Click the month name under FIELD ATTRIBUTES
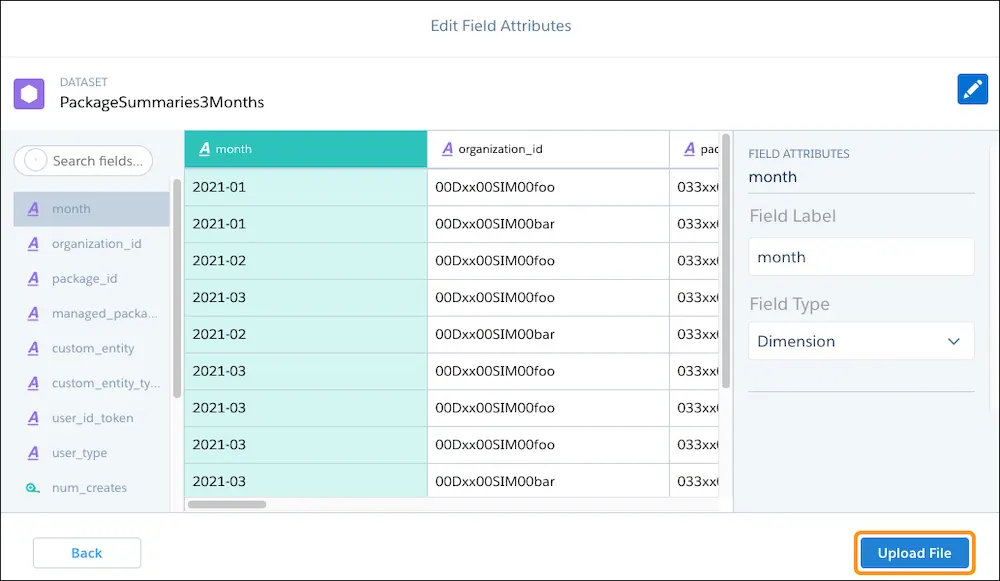The width and height of the screenshot is (1000, 581). pyautogui.click(x=772, y=177)
